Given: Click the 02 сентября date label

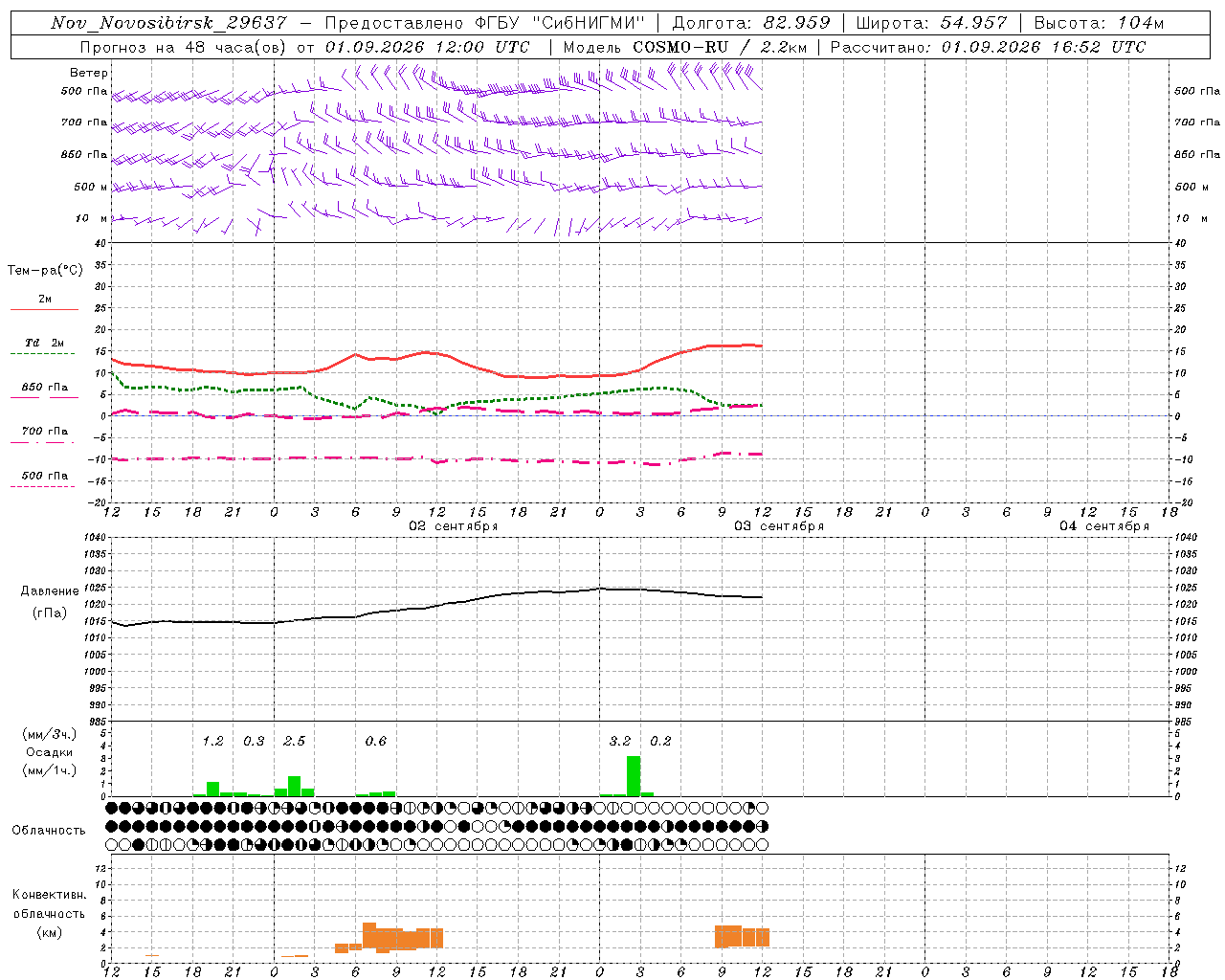Looking at the screenshot, I should [454, 525].
